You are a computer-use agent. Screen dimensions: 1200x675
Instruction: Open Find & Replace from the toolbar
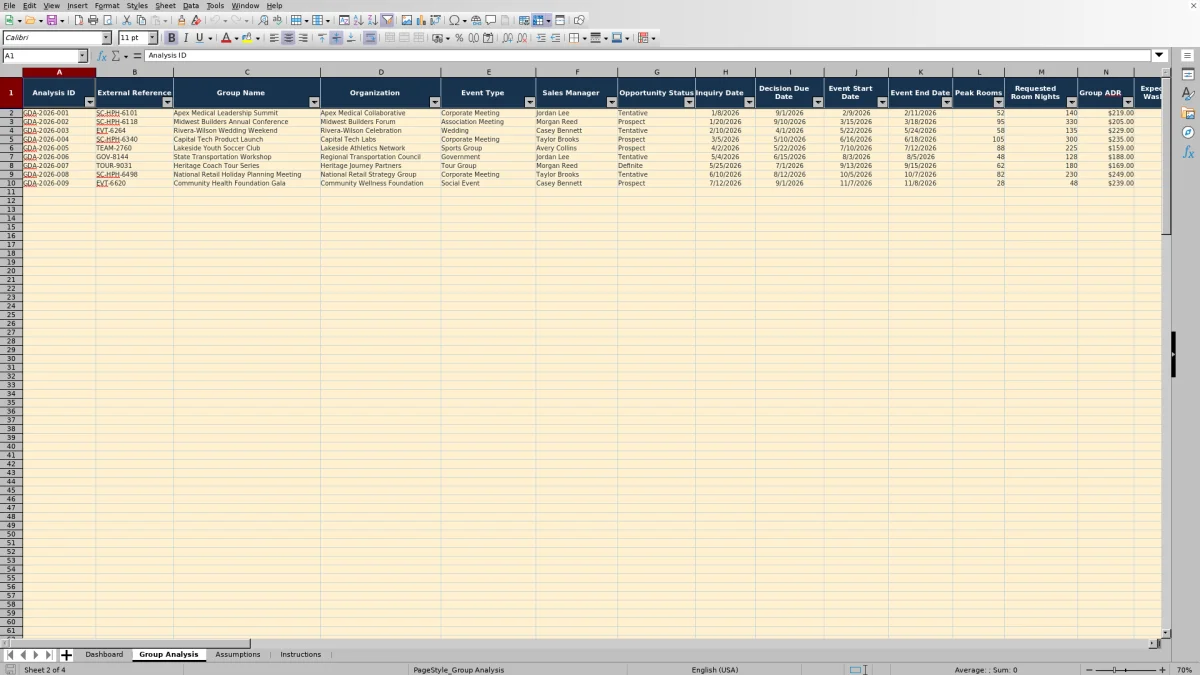click(263, 20)
